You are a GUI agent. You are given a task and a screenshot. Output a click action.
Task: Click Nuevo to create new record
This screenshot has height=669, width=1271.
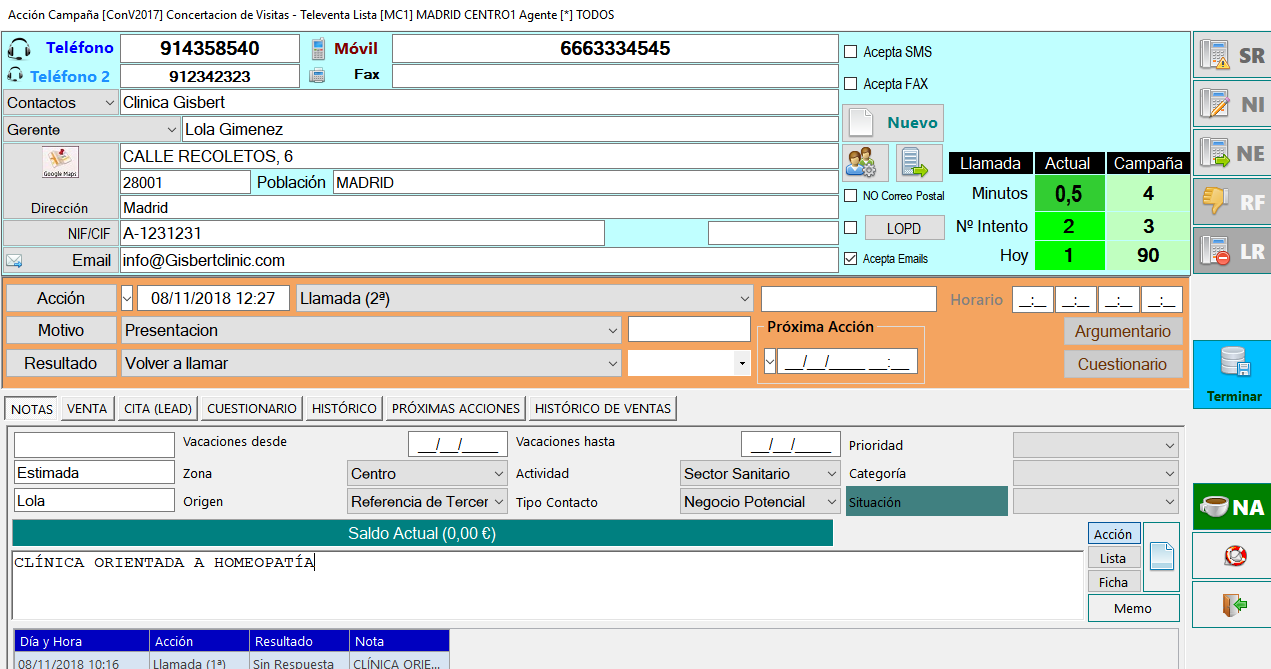tap(893, 123)
